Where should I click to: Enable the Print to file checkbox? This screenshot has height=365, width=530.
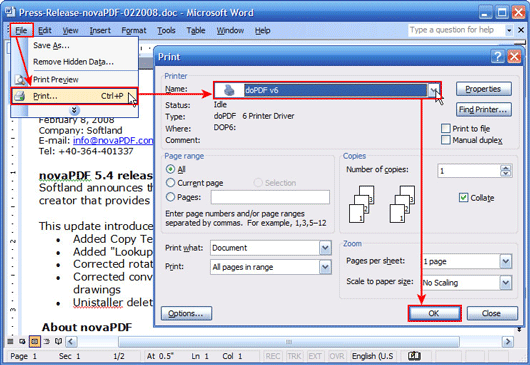446,128
